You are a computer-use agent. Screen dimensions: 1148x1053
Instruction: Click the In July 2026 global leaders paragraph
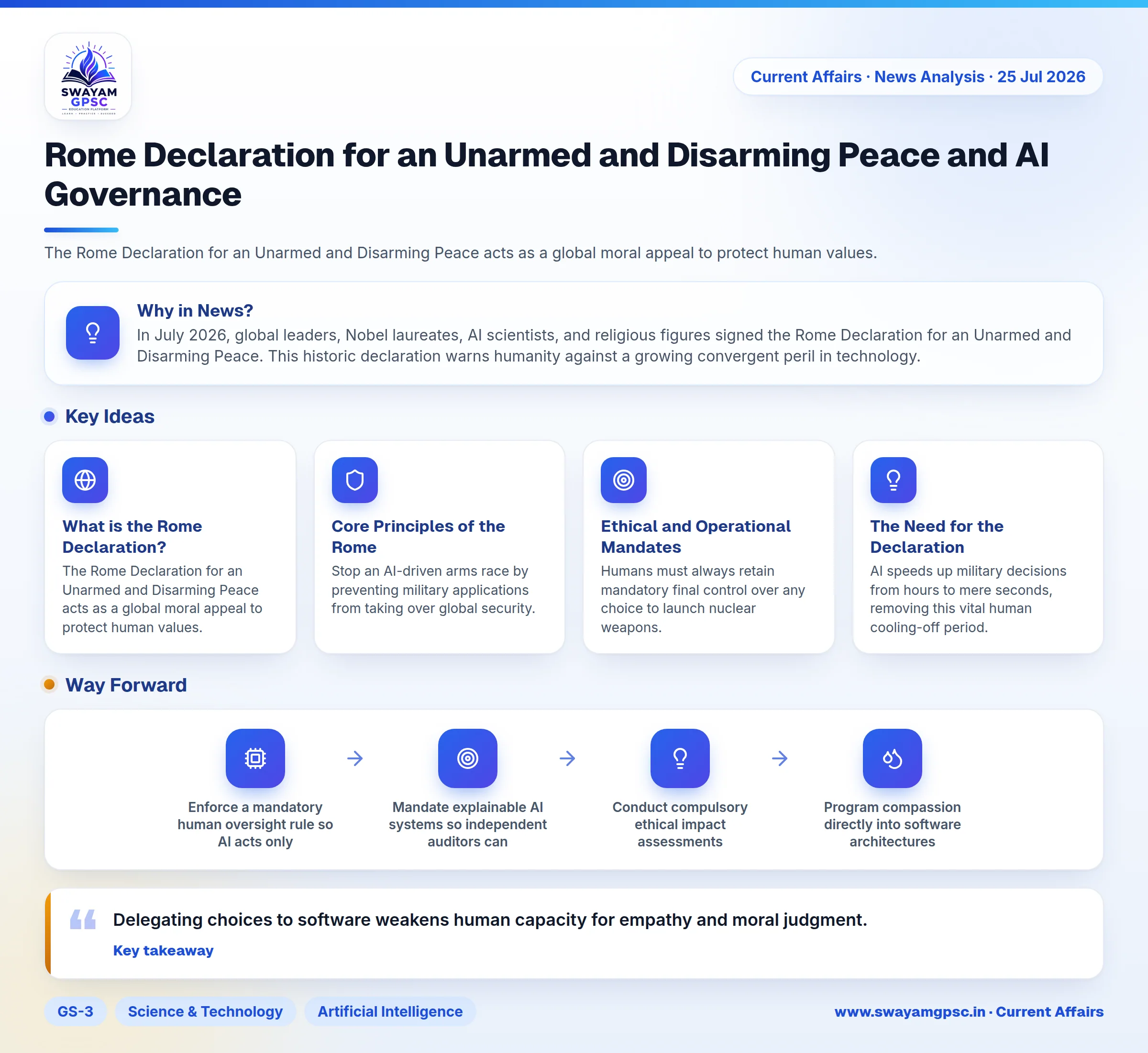[x=604, y=345]
